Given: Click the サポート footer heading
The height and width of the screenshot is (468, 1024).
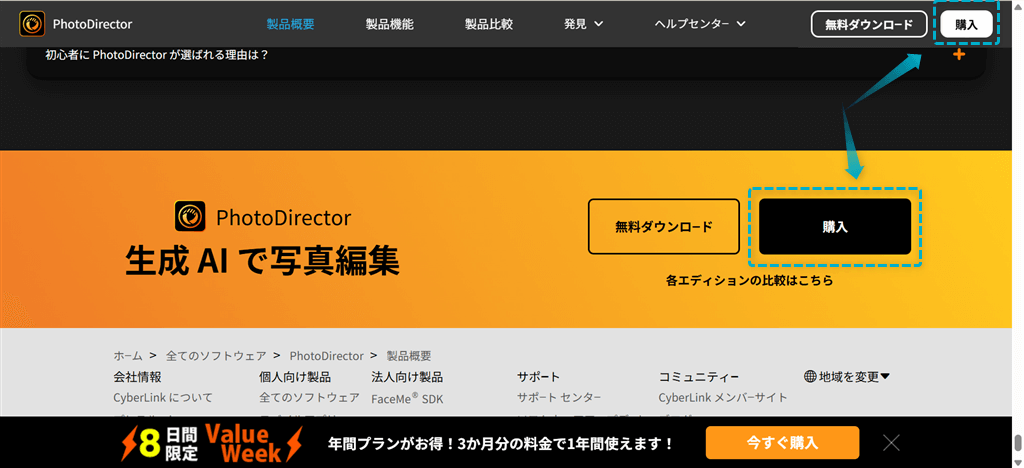Looking at the screenshot, I should 539,377.
